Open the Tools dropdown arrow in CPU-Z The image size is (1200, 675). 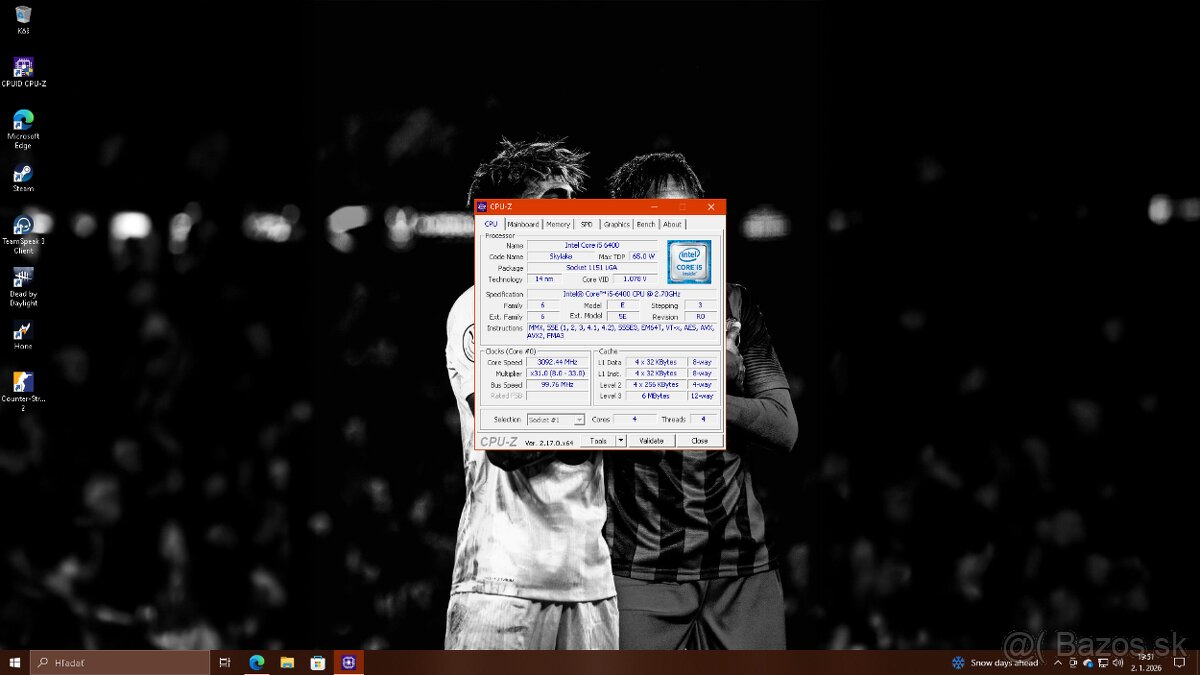click(620, 441)
